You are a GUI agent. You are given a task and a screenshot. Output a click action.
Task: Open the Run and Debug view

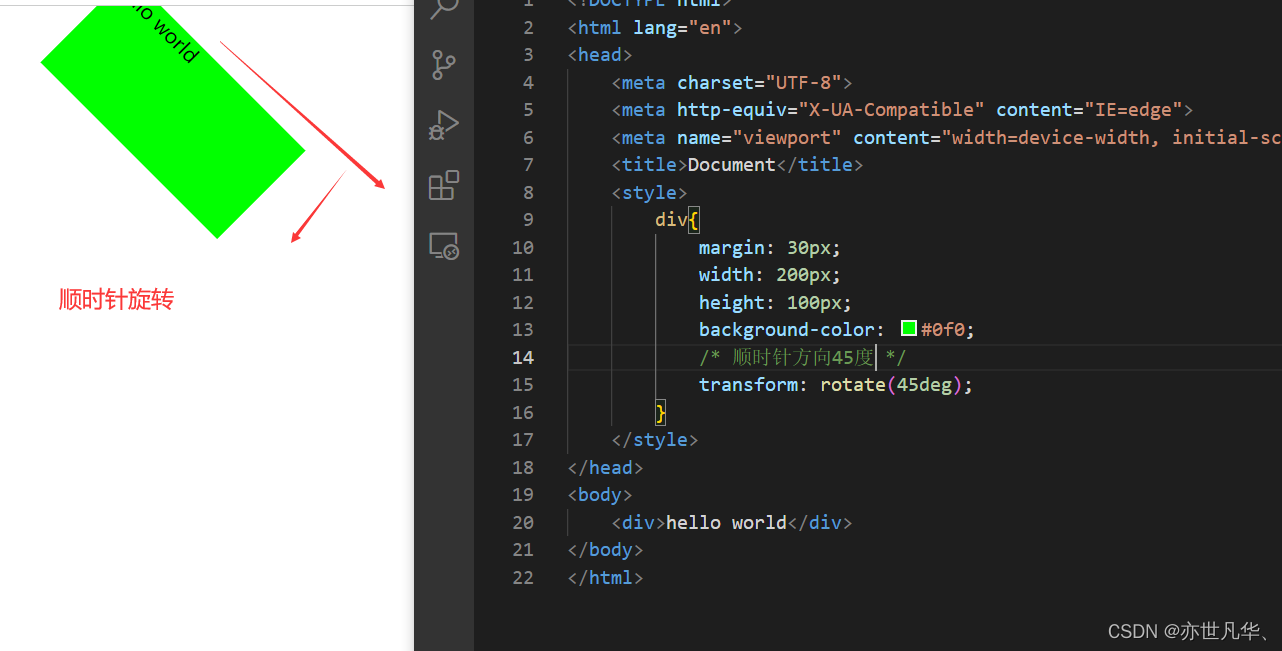(x=443, y=125)
